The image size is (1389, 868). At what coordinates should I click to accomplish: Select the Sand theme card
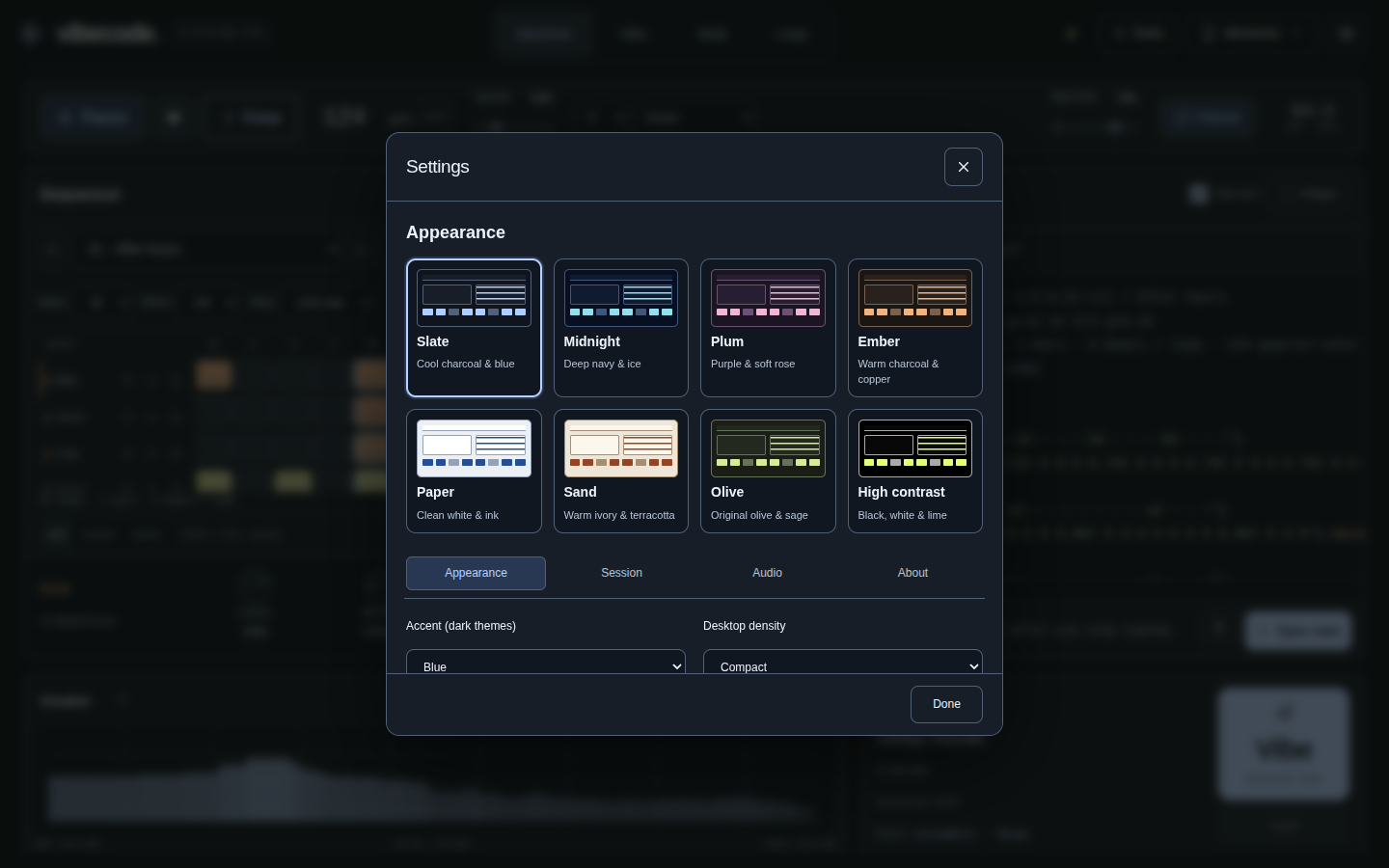[621, 472]
